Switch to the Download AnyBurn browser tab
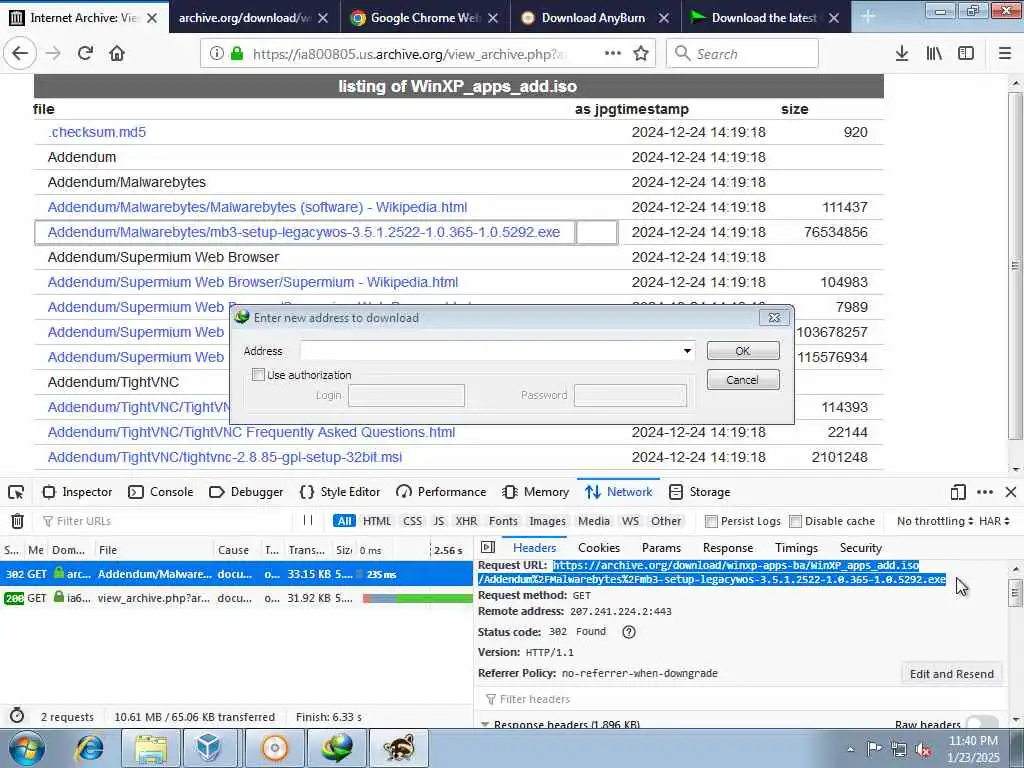Image resolution: width=1024 pixels, height=768 pixels. click(x=596, y=18)
